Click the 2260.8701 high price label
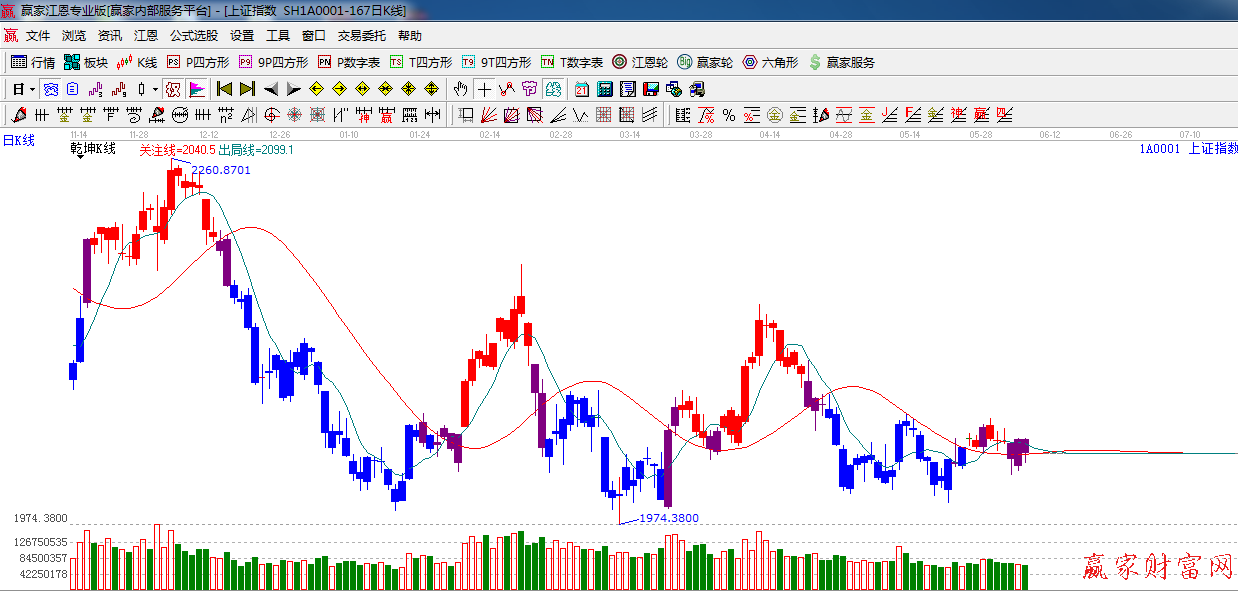The width and height of the screenshot is (1238, 591). tap(221, 170)
